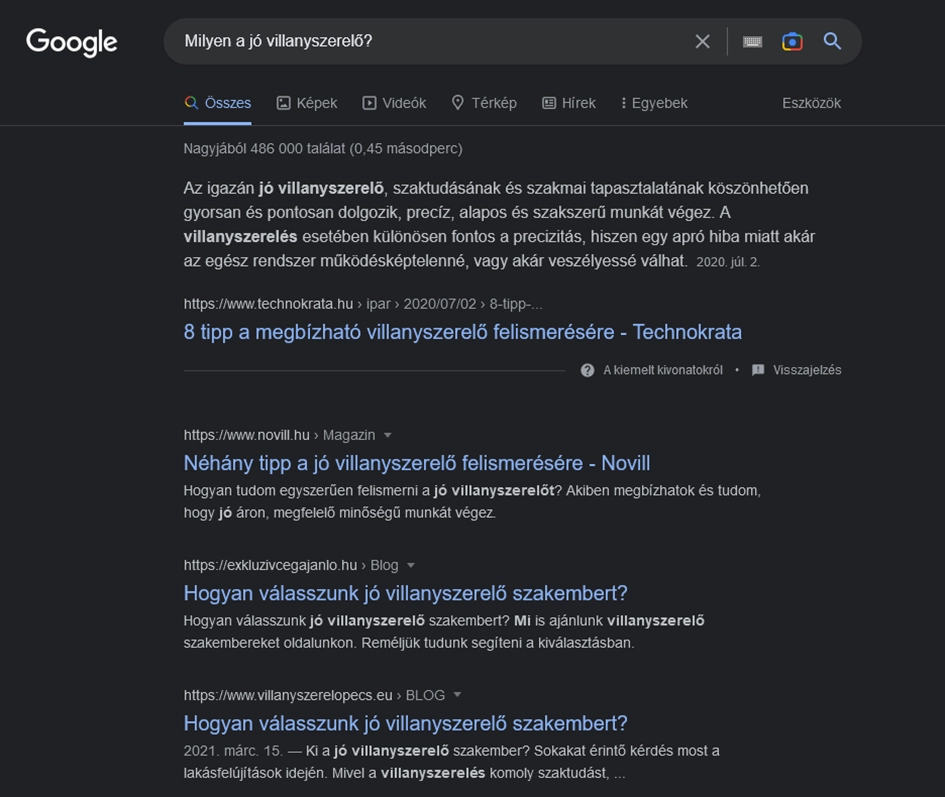Click the 'https://www.novill.hu › Magazin' URL text
This screenshot has width=945, height=797.
[280, 435]
